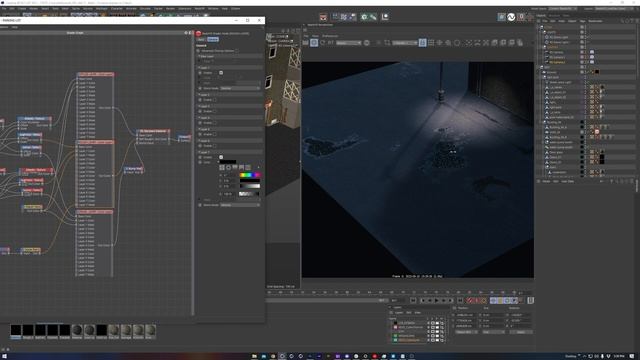The height and width of the screenshot is (360, 640).
Task: Toggle visibility icon of first layer in Layers manager
Action: coord(433,323)
